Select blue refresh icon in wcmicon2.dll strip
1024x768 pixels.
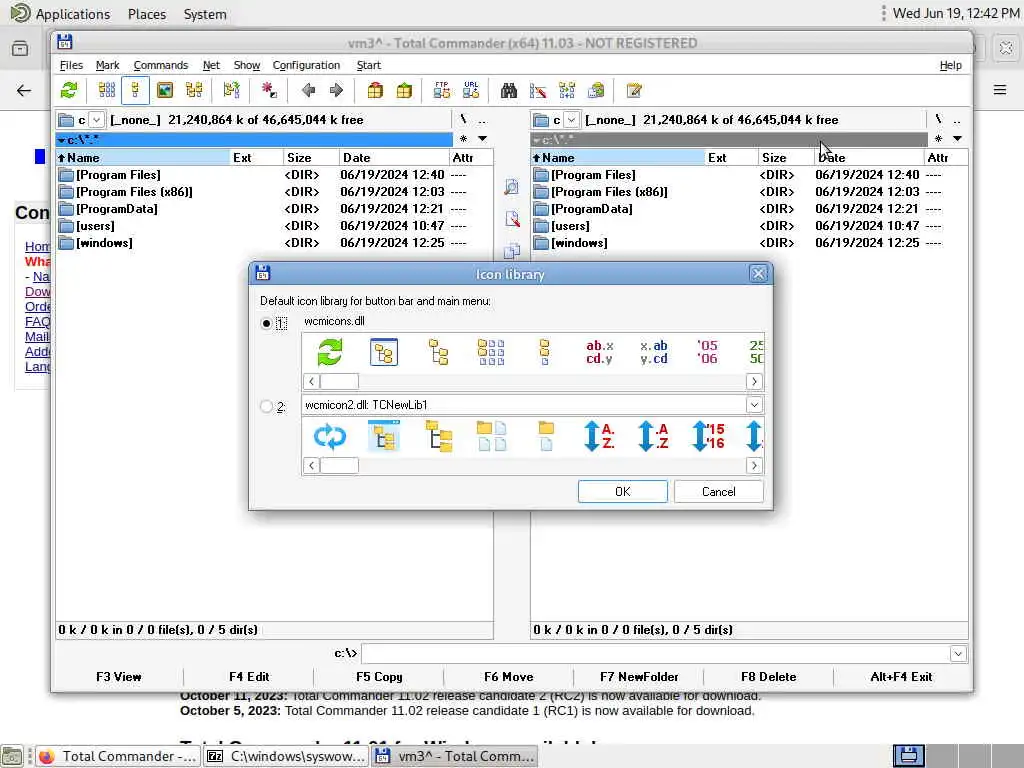tap(330, 436)
